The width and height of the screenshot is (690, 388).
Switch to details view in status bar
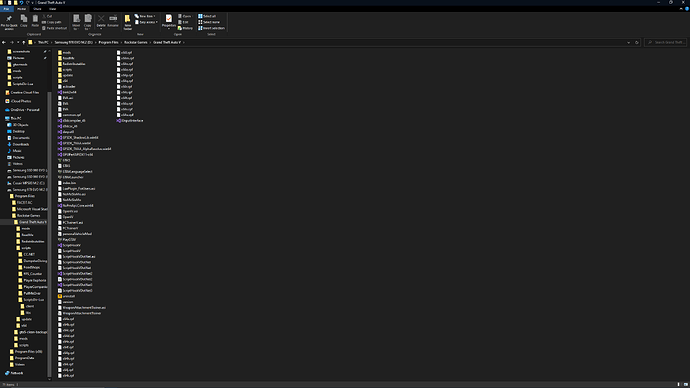[679, 385]
